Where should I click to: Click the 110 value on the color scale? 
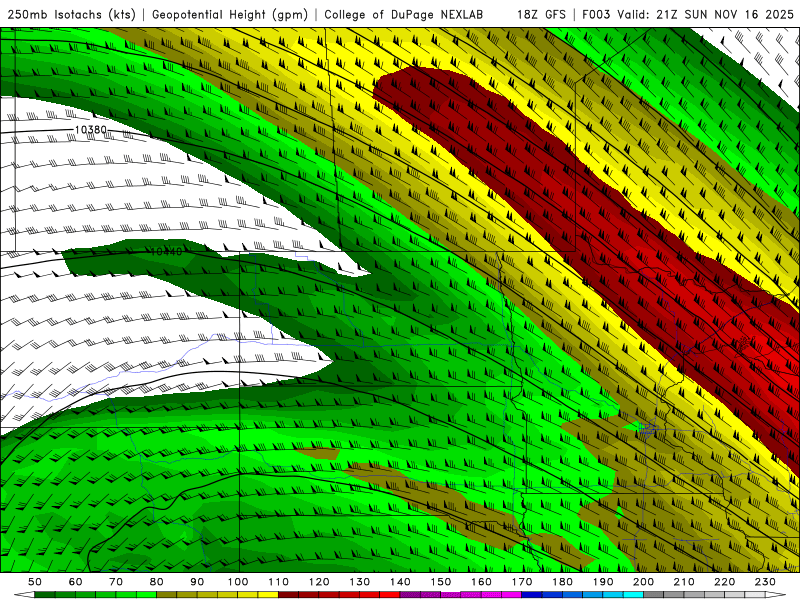(x=279, y=582)
